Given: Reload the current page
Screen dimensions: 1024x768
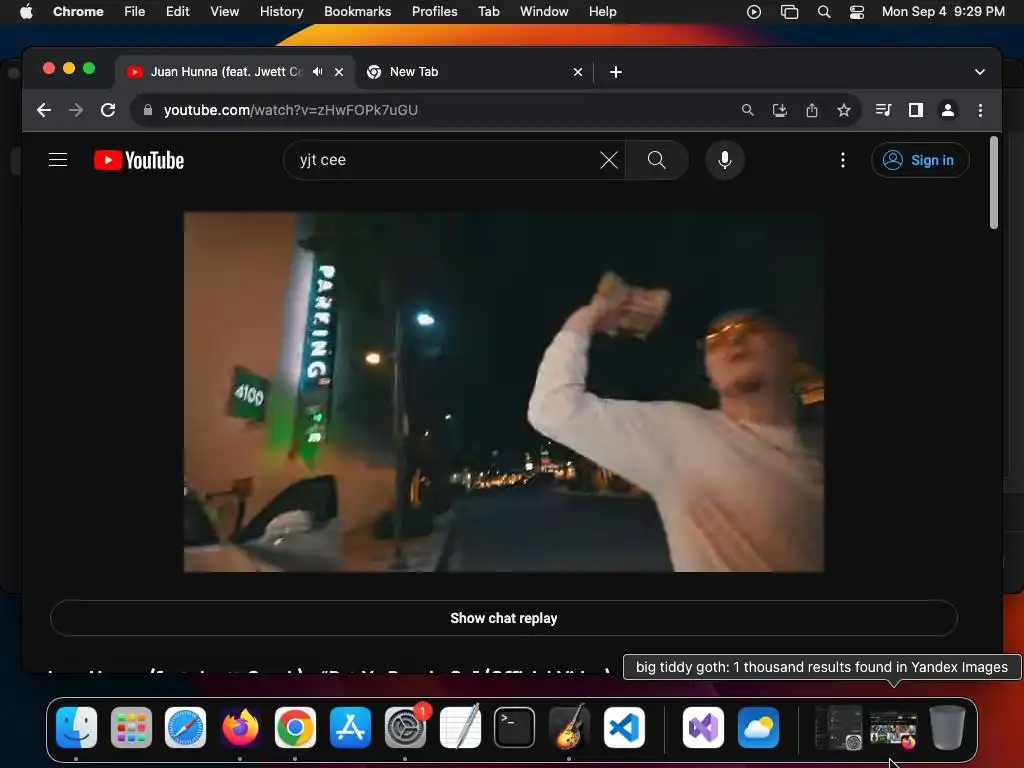Looking at the screenshot, I should 108,110.
